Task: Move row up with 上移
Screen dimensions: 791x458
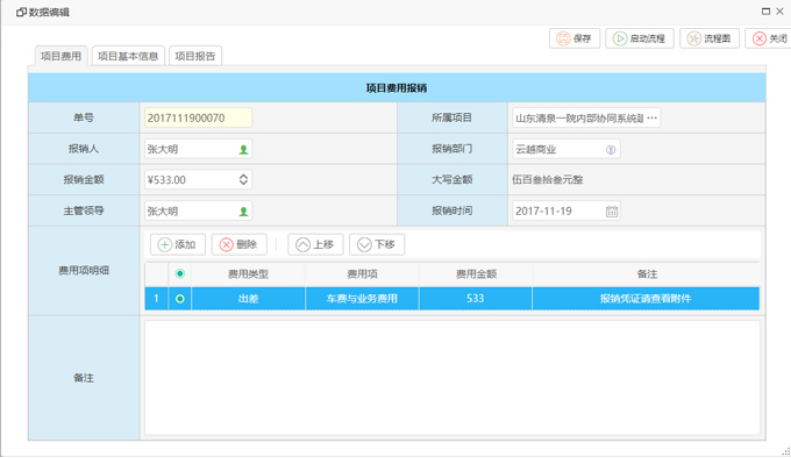Action: coord(315,245)
